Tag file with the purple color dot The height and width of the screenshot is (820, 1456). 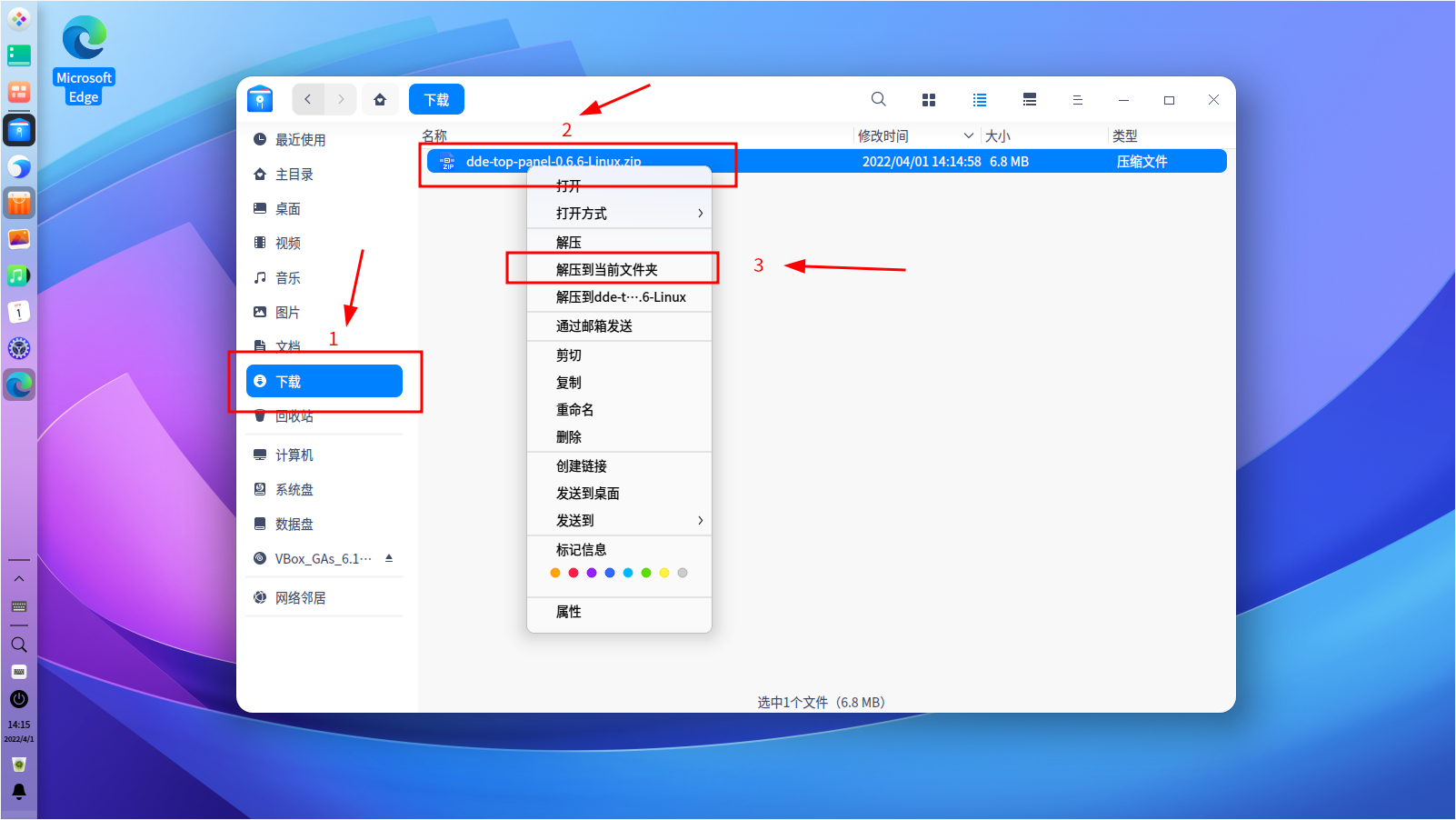[592, 573]
